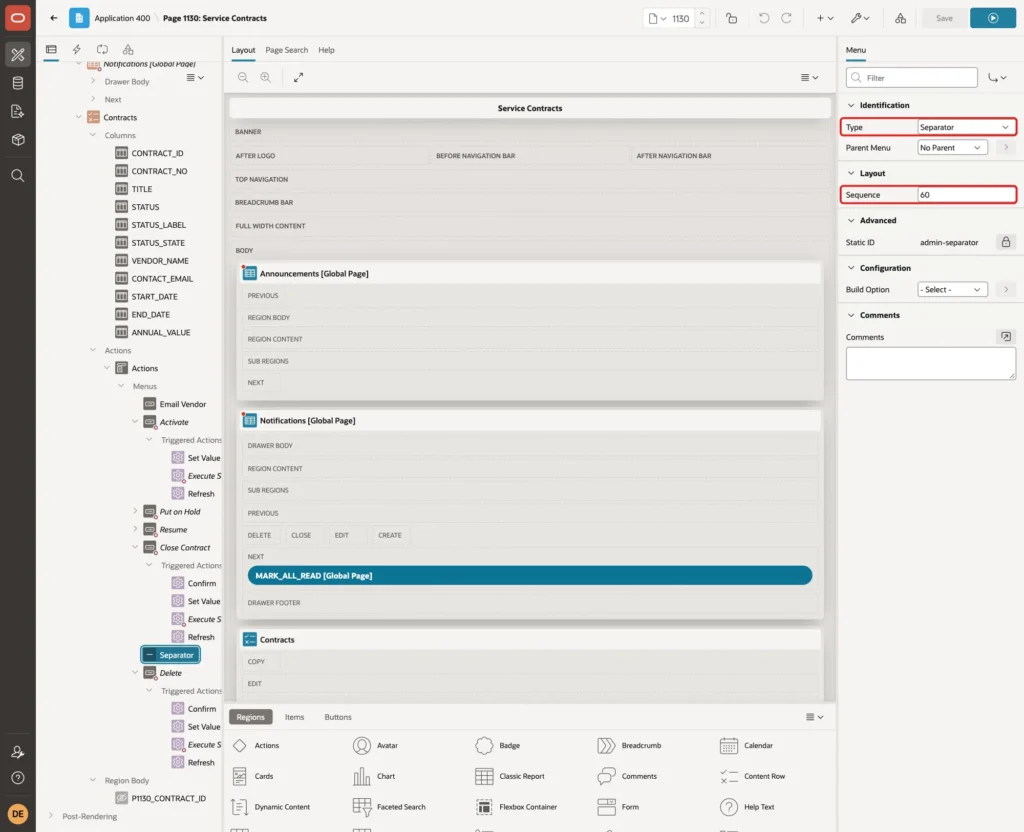Viewport: 1024px width, 832px height.
Task: Open the Parent Menu dropdown
Action: point(952,148)
